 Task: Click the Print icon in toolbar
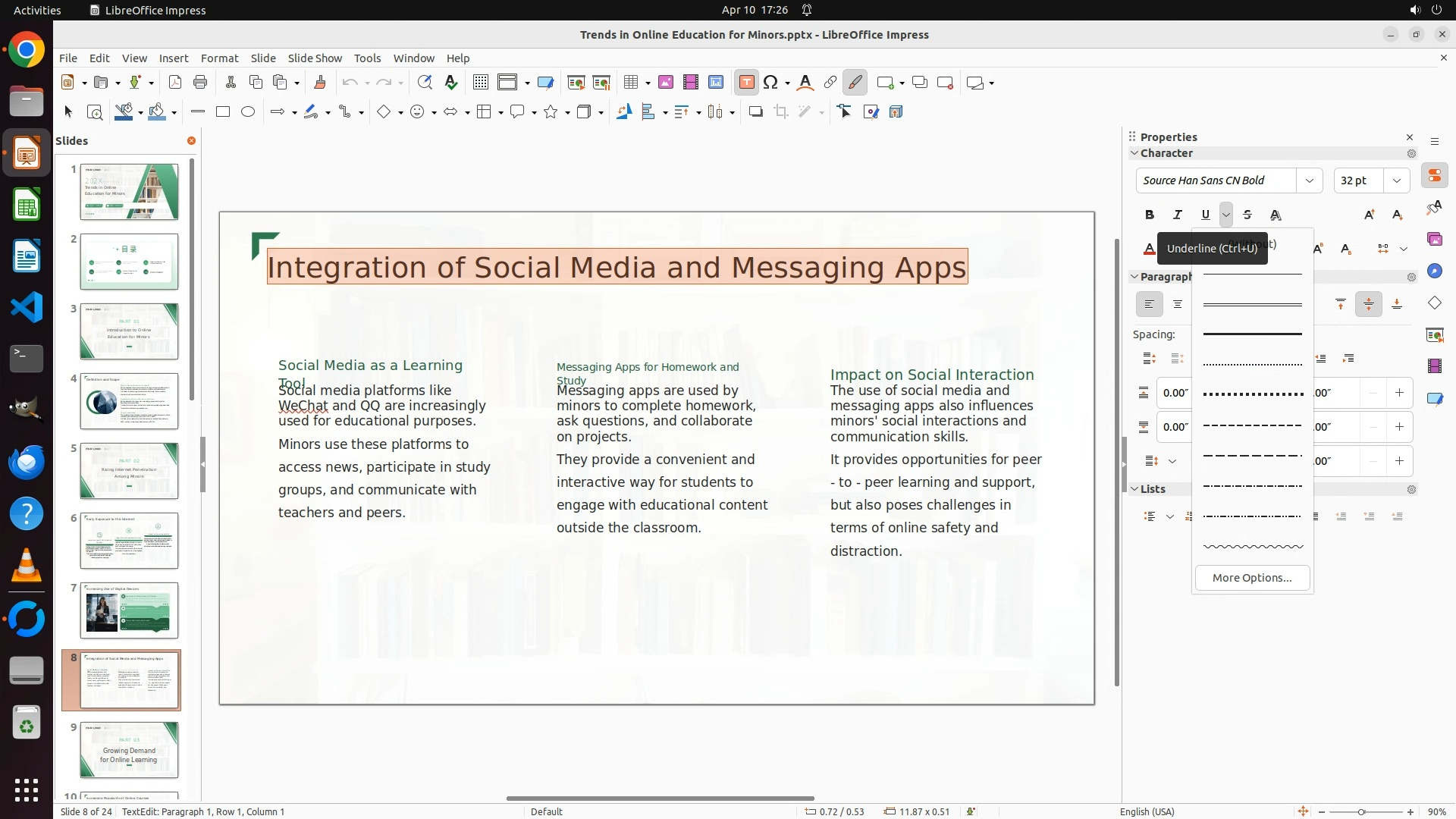pos(200,83)
